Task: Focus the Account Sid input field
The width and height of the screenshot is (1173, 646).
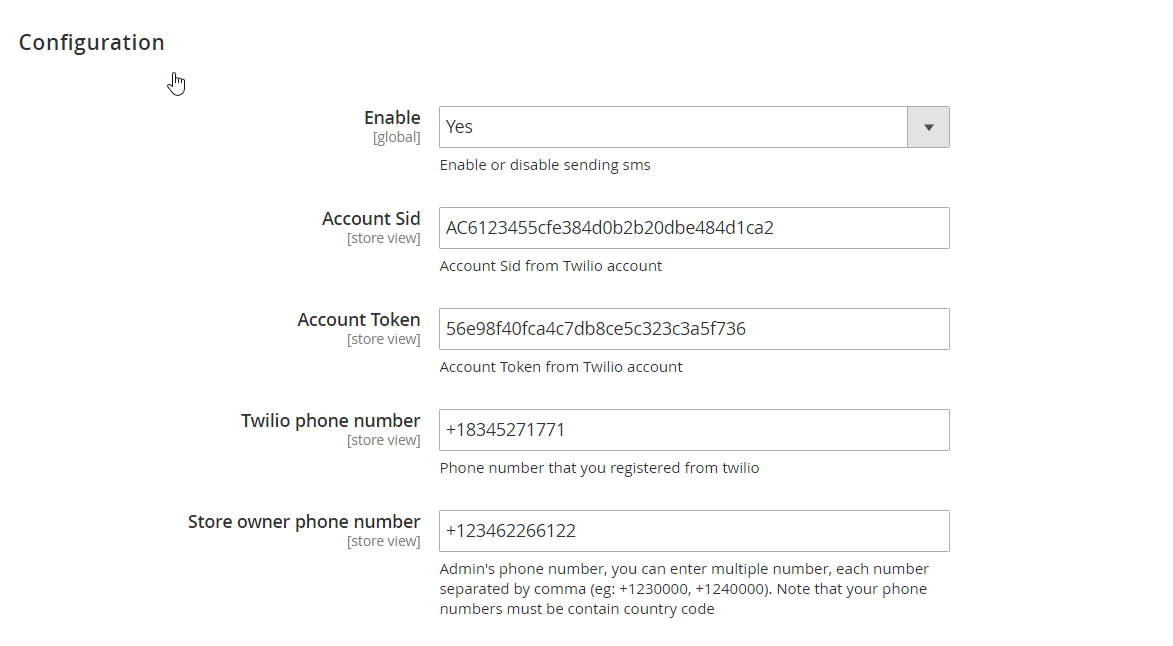Action: pos(694,228)
